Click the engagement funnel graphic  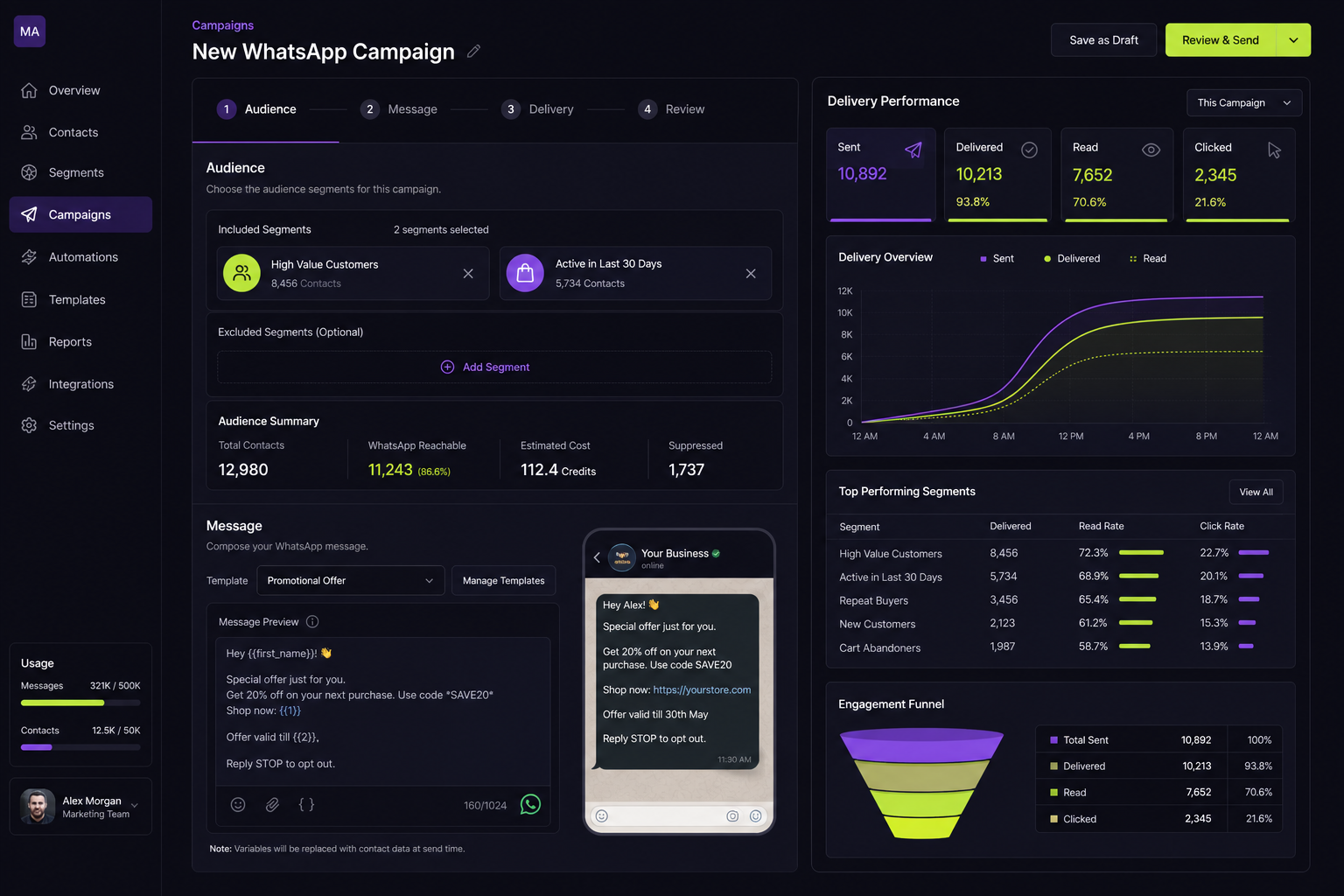pos(921,784)
